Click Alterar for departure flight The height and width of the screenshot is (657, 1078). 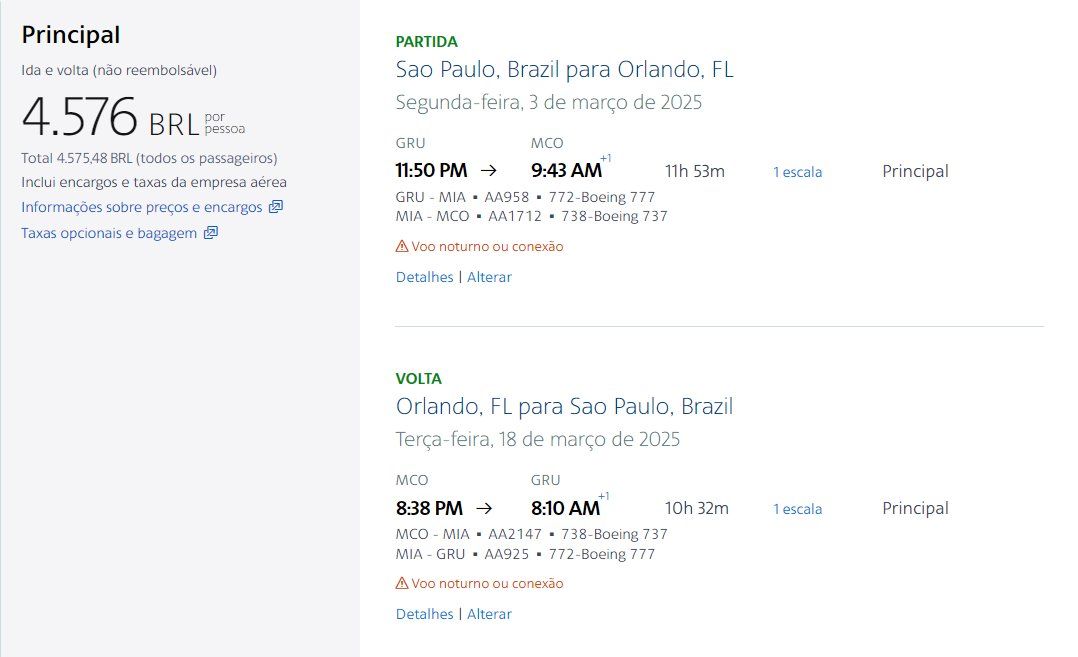490,277
